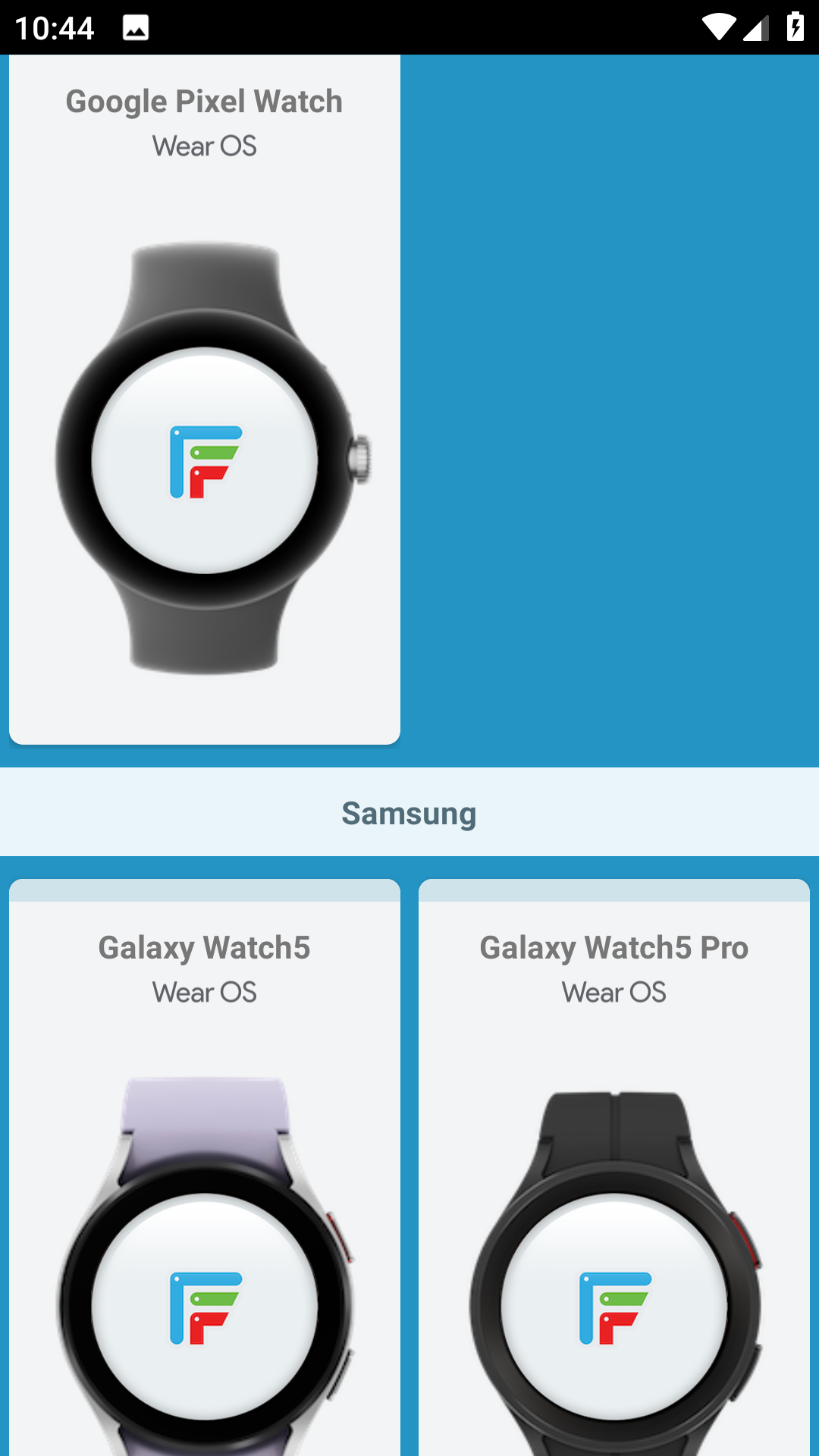The height and width of the screenshot is (1456, 819).
Task: Tap the Pixel Watch crown button
Action: click(x=359, y=459)
